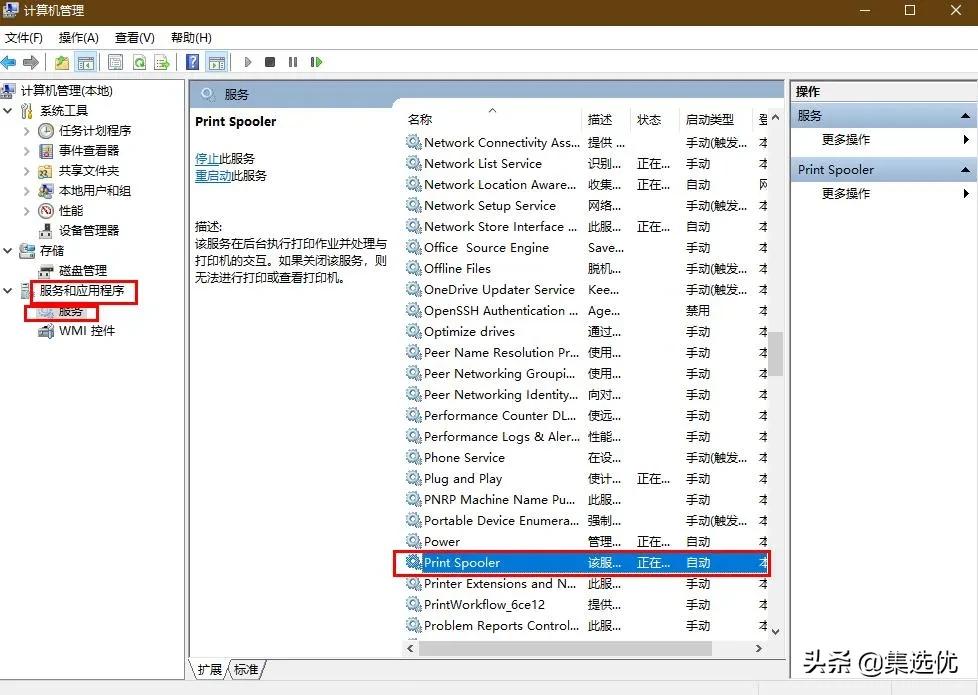Select the Printer Extensions and N... service row
This screenshot has height=695, width=978.
tap(490, 583)
